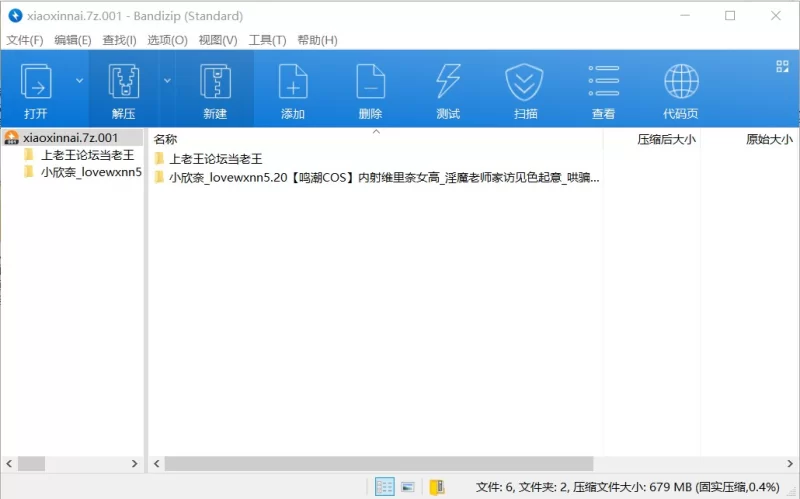Click left arrow of file list scrollbar

(x=157, y=464)
